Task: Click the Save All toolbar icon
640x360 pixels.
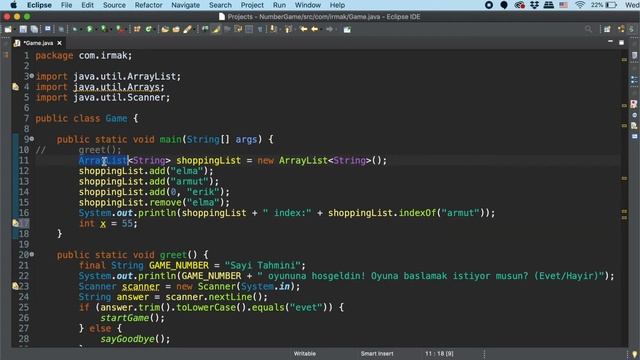Action: [34, 29]
